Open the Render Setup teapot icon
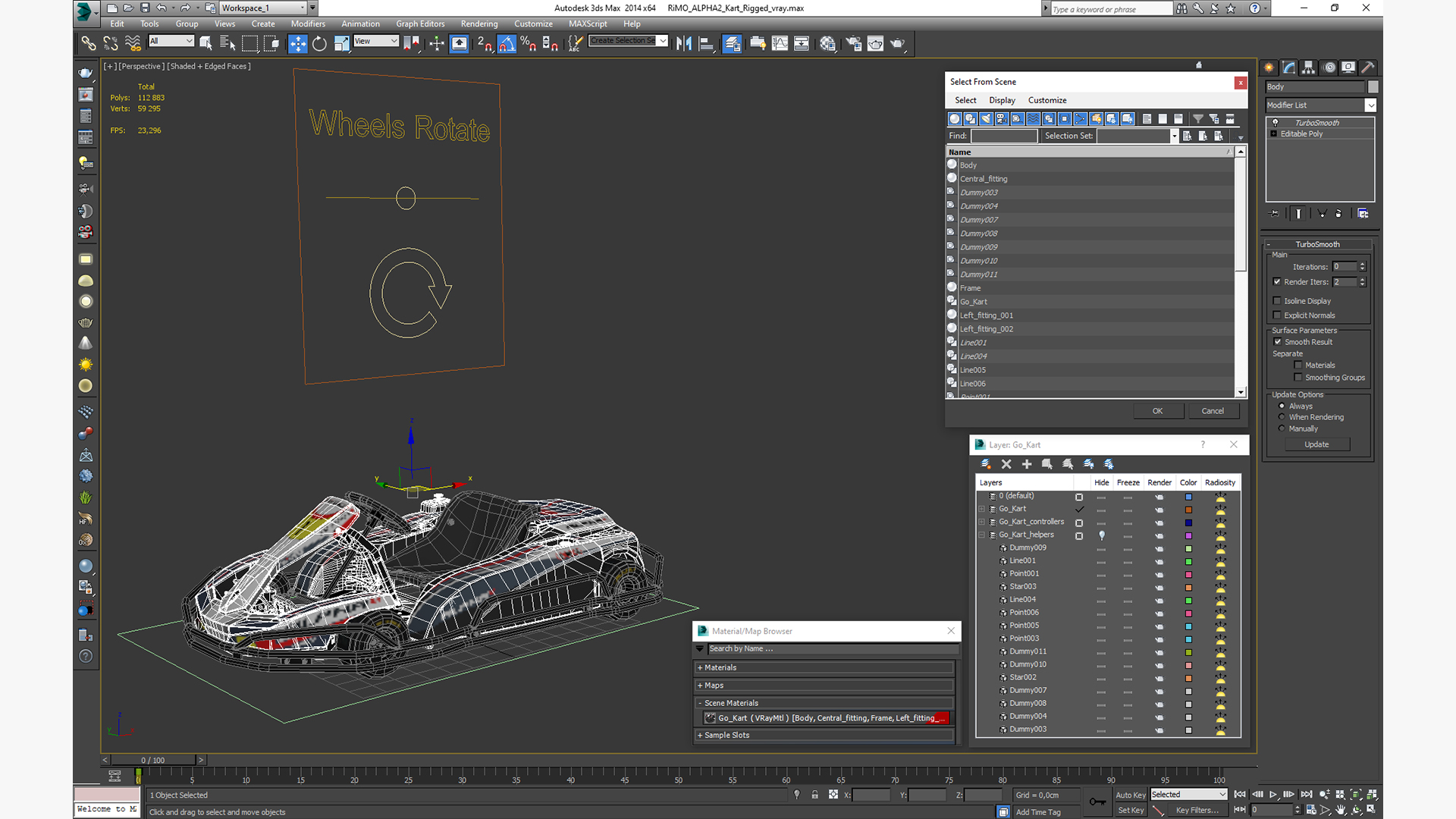 (853, 43)
